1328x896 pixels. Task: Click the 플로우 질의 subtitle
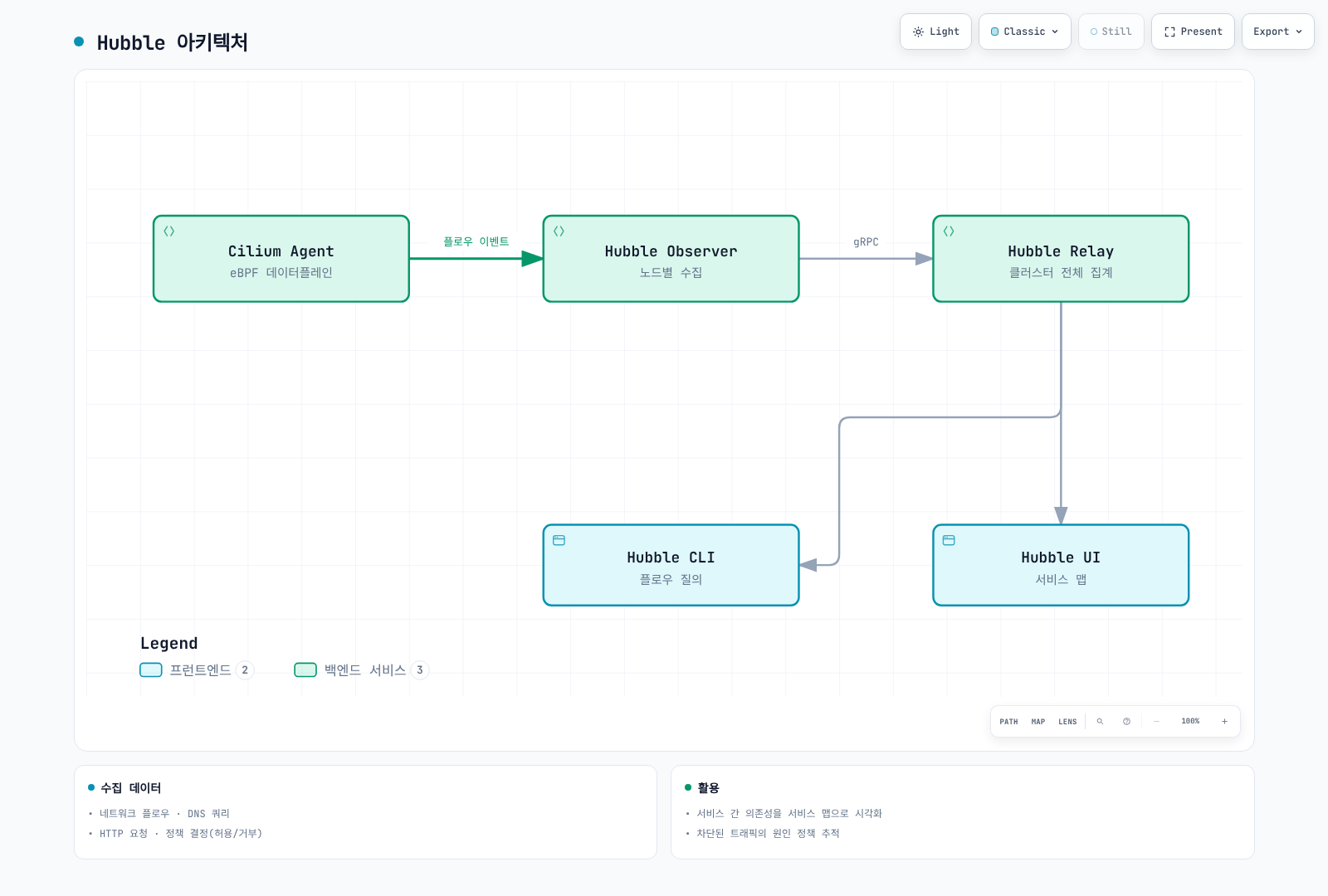[671, 580]
